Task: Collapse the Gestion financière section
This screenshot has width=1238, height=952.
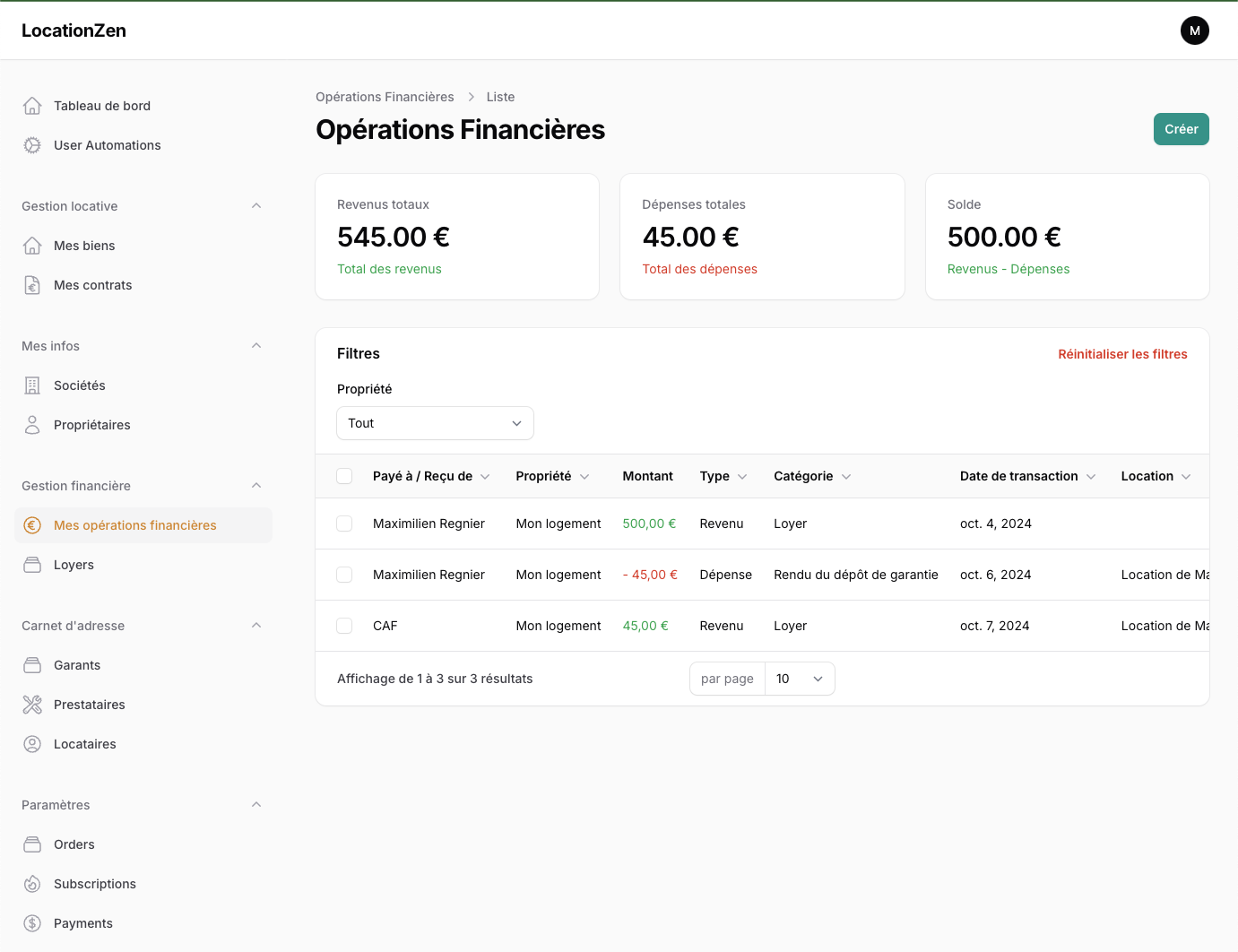Action: pos(256,486)
